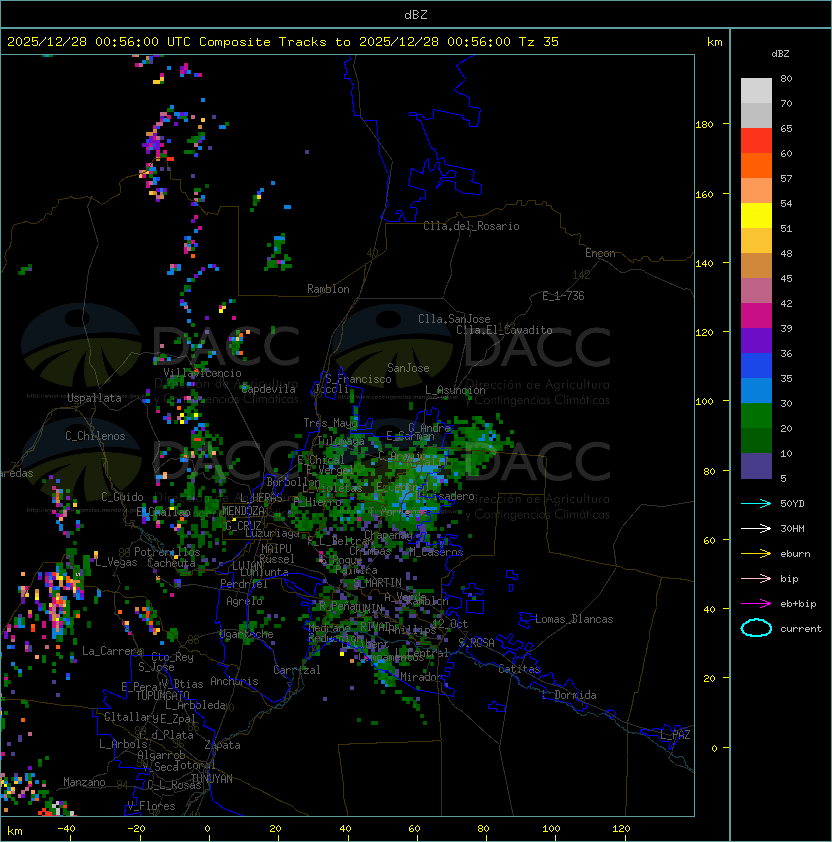Click the SanJose place label
Screen dimensions: 832x842
408,368
